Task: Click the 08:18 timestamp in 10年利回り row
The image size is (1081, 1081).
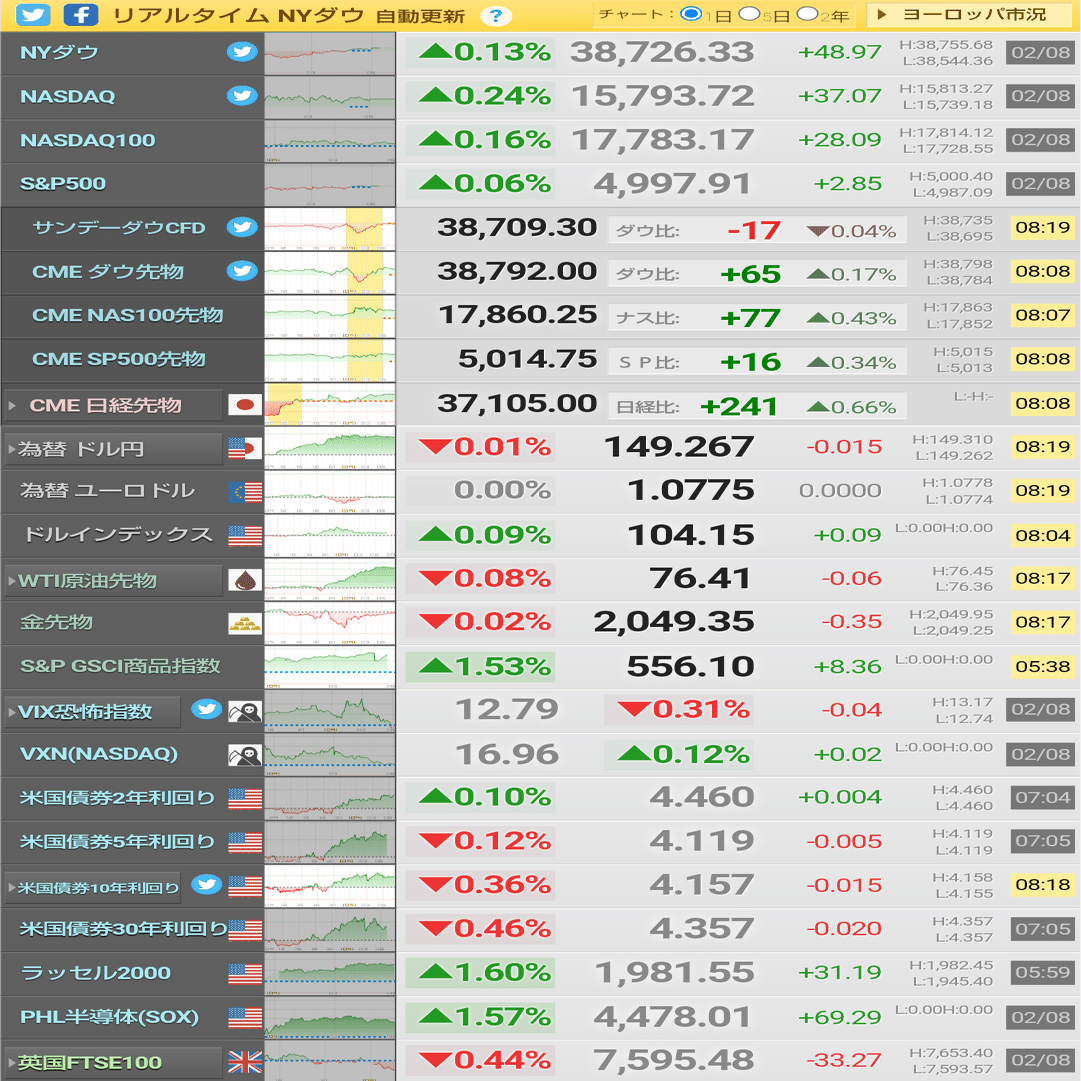Action: [1042, 885]
